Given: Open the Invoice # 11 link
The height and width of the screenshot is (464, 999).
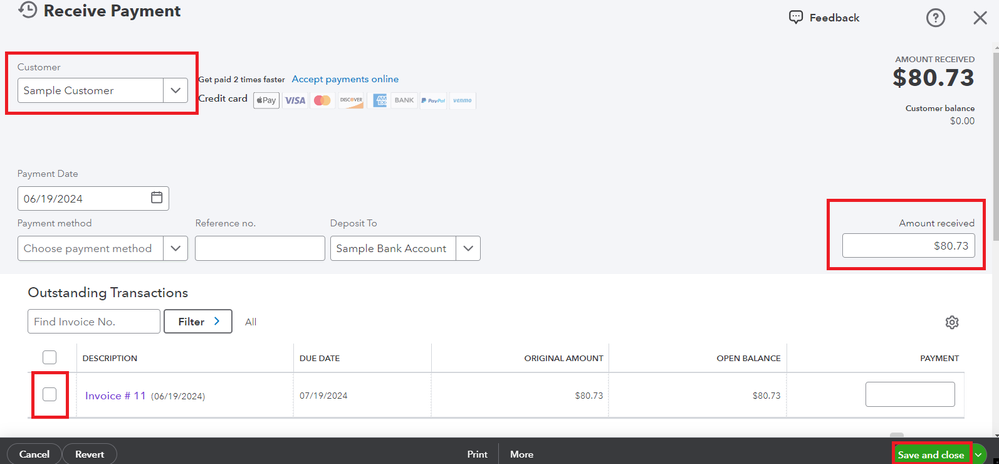Looking at the screenshot, I should pyautogui.click(x=115, y=396).
